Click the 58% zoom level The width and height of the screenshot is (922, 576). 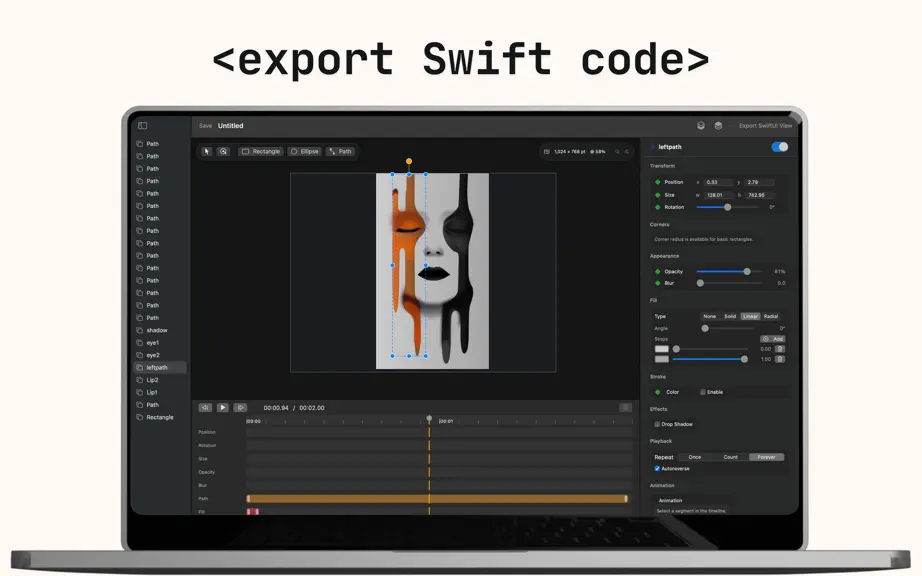coord(597,152)
